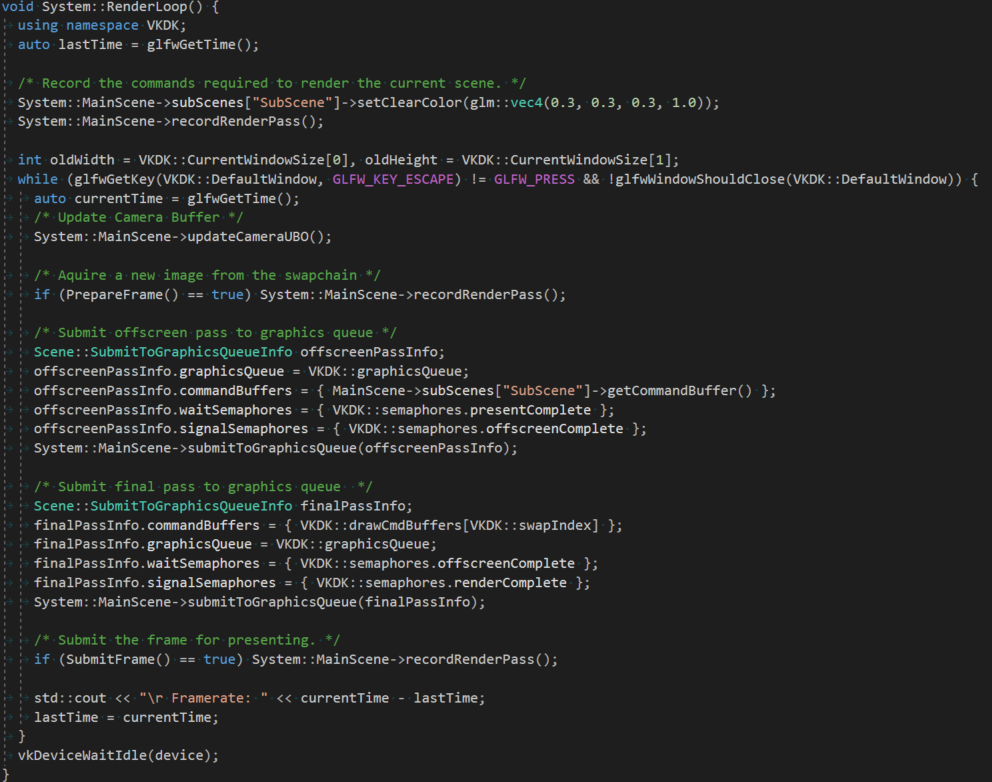Click 'finalPassInfo;' declaration line
This screenshot has width=992, height=782.
click(x=223, y=506)
